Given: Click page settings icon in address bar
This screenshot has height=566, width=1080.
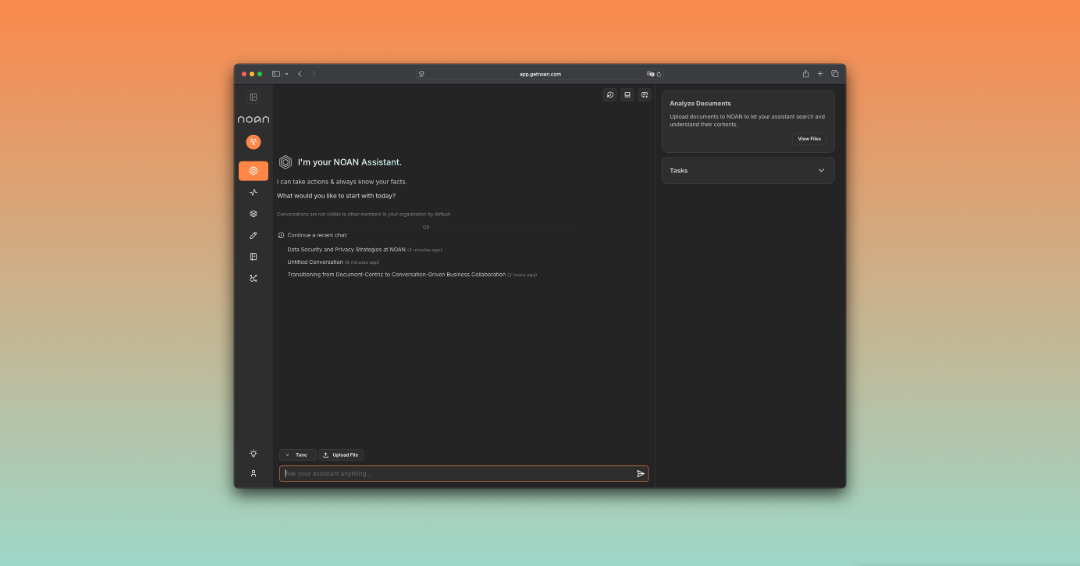Looking at the screenshot, I should [422, 74].
